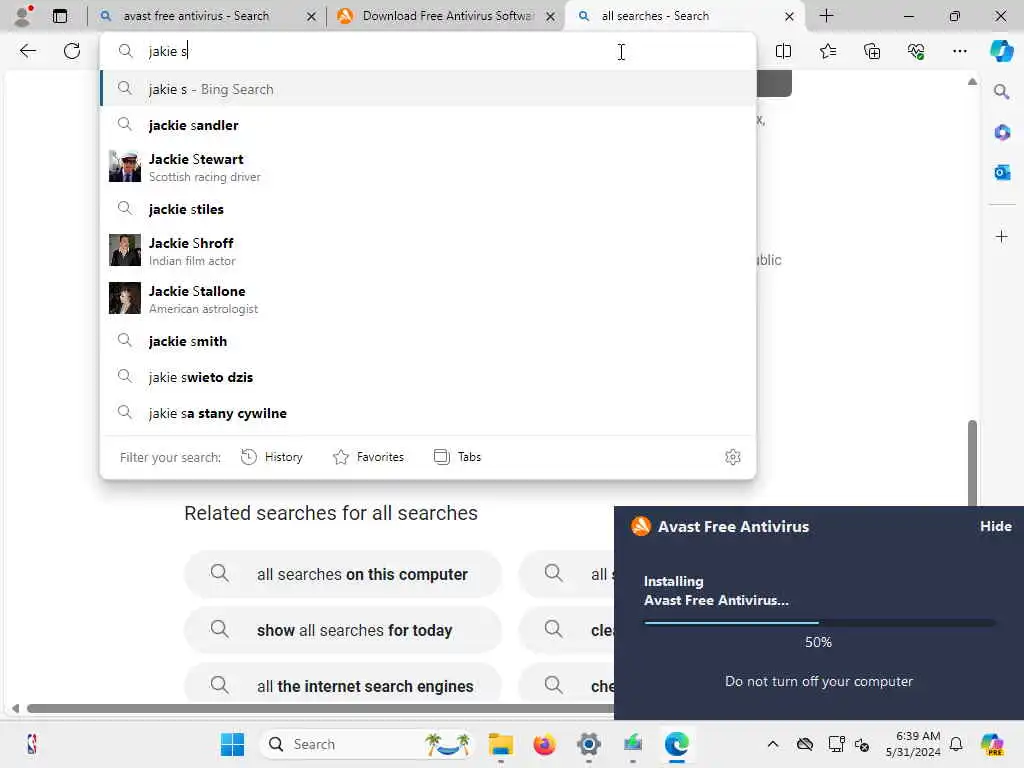This screenshot has width=1024, height=768.
Task: Open the Avast taskbar installer icon
Action: coord(632,744)
